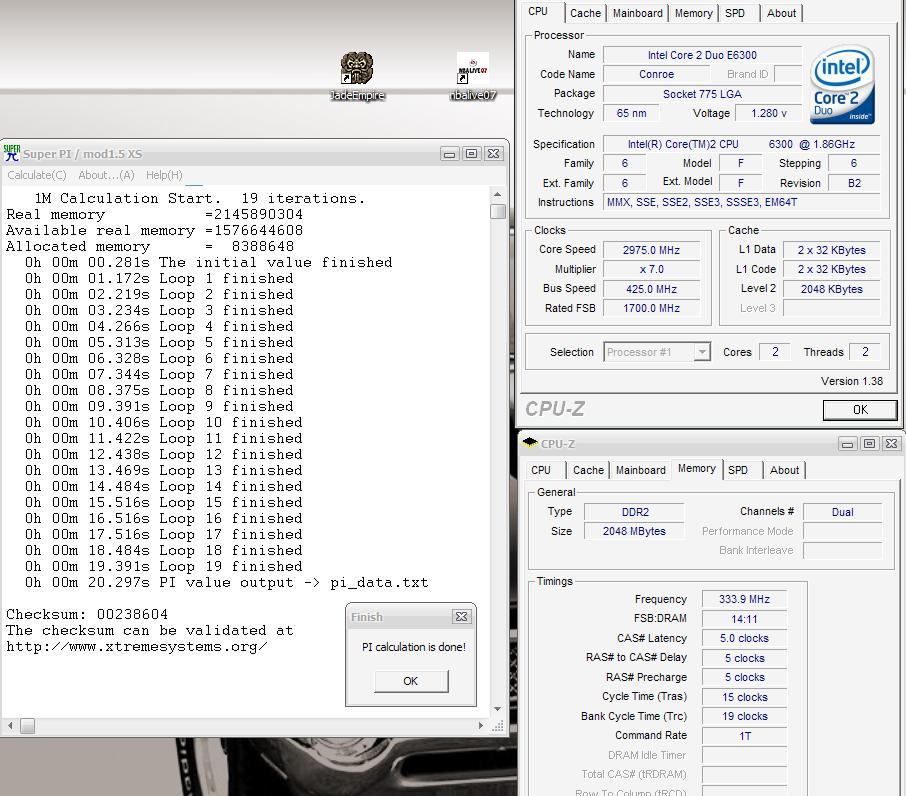Click the Threads value field

click(865, 352)
